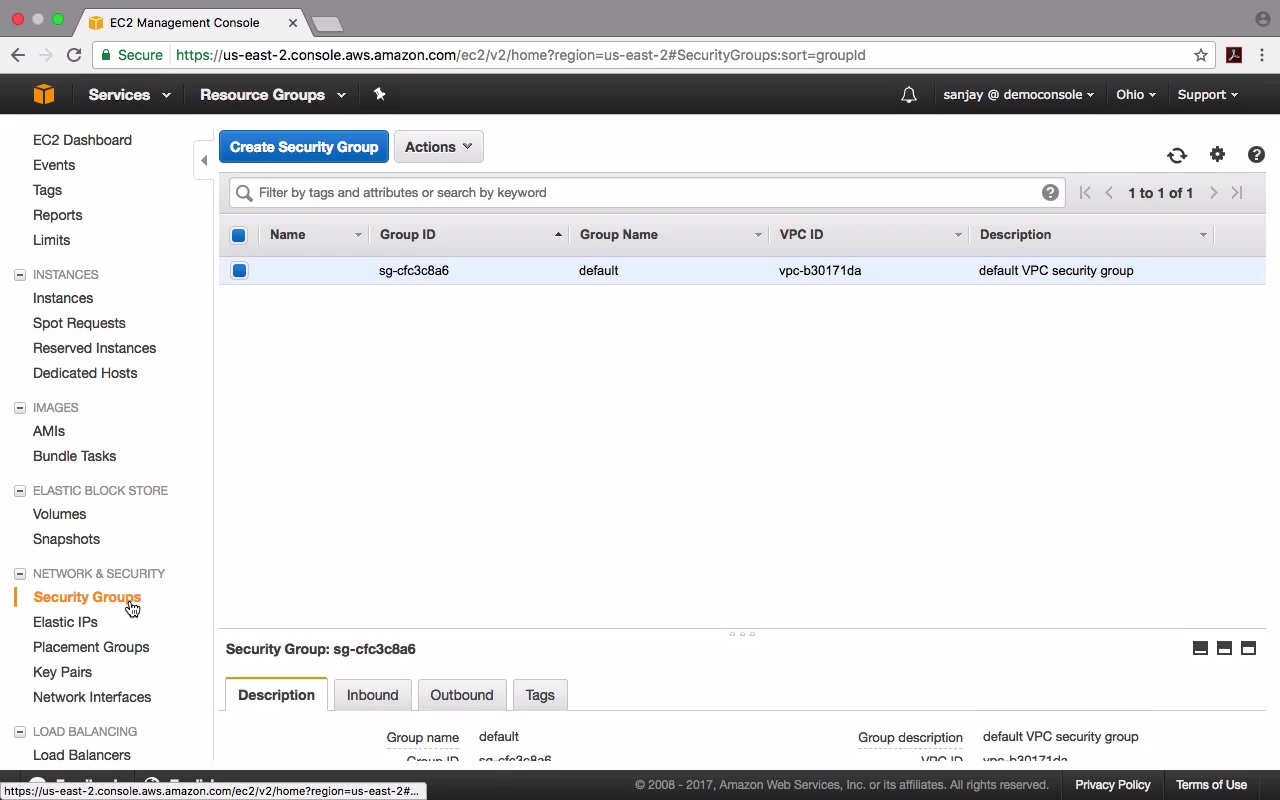1280x800 pixels.
Task: Open a new browser tab
Action: coord(327,23)
